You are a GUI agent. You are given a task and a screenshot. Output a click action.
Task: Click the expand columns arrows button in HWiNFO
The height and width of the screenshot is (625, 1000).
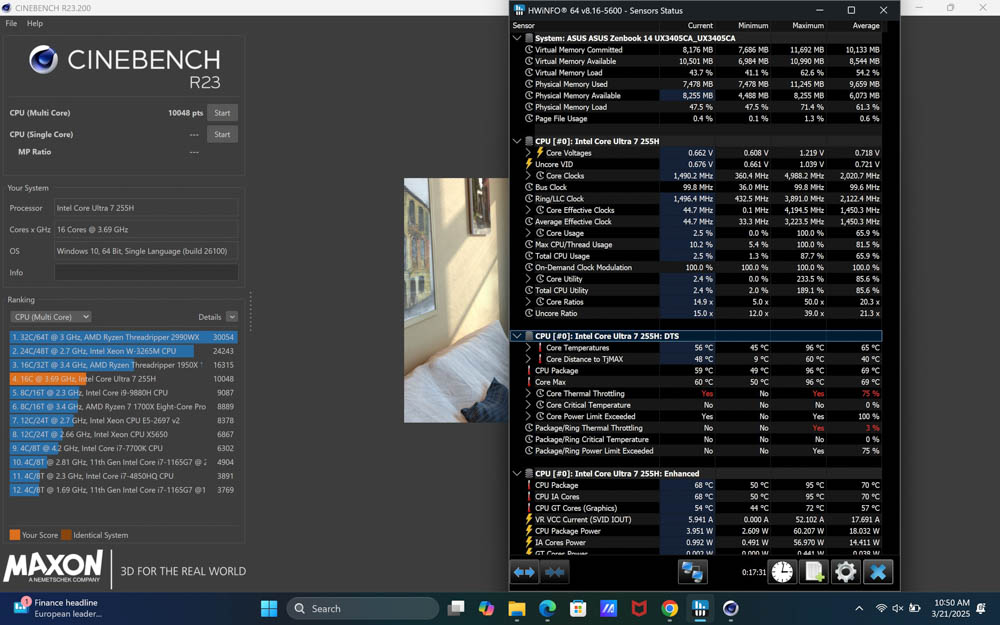point(524,572)
